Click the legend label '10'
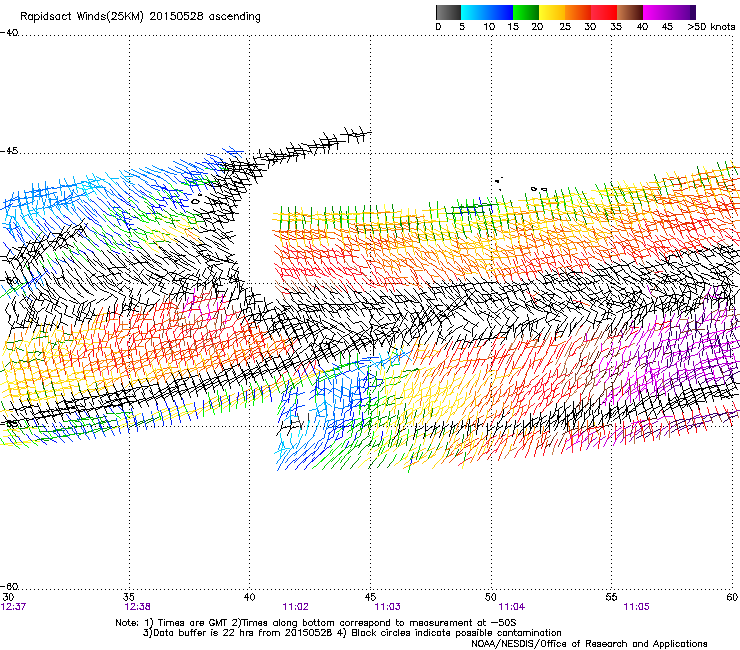Image resolution: width=740 pixels, height=650 pixels. [489, 27]
